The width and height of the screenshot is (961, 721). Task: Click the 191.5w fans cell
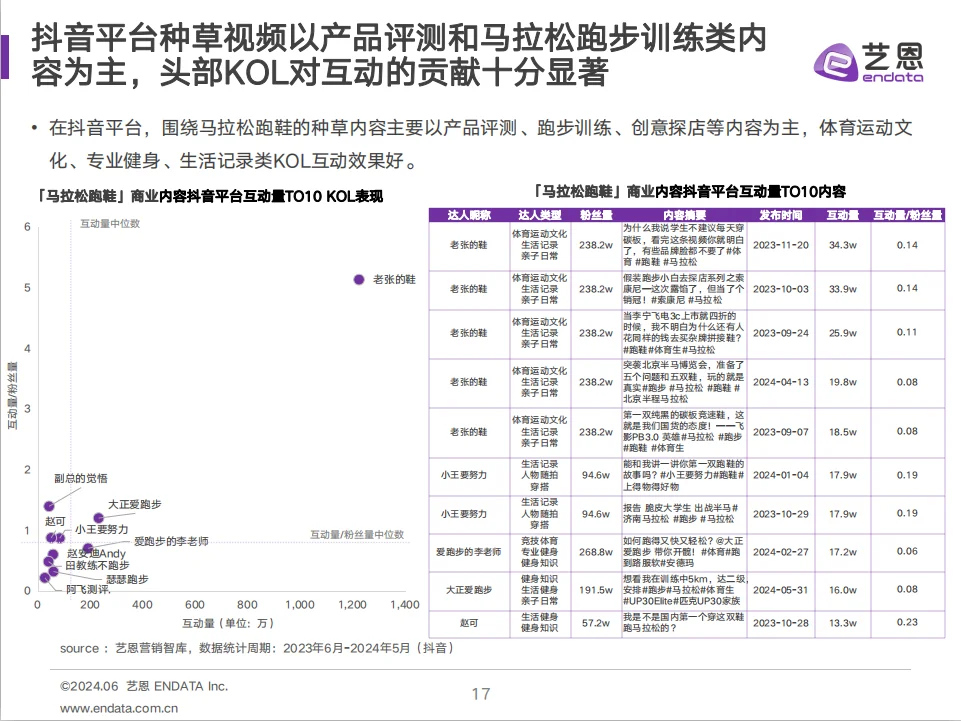tap(596, 590)
